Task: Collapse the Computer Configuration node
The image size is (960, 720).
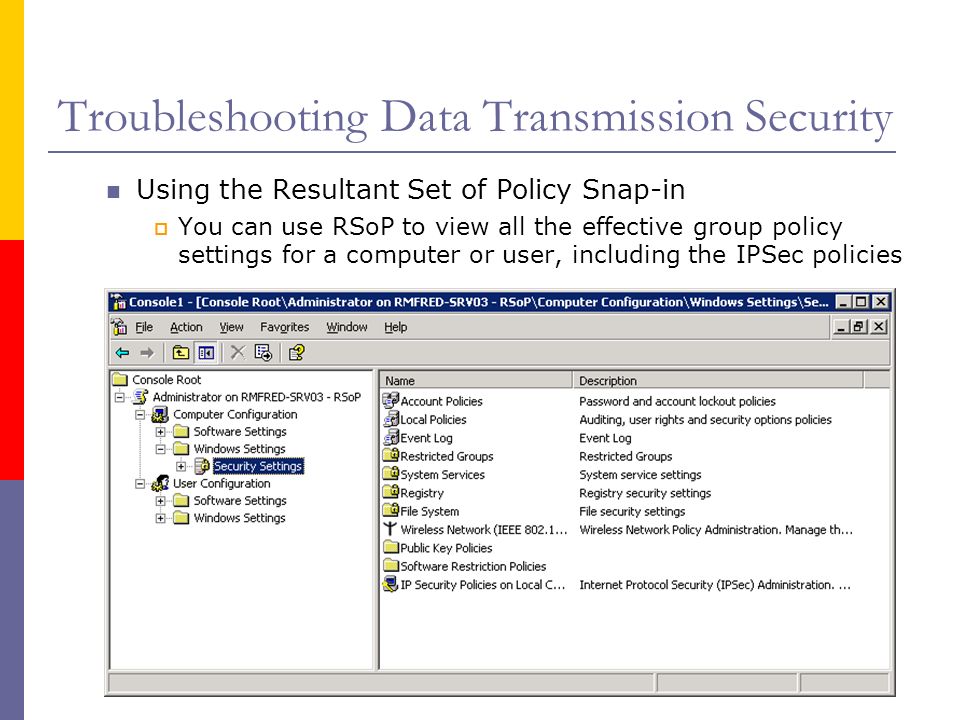Action: pyautogui.click(x=140, y=414)
